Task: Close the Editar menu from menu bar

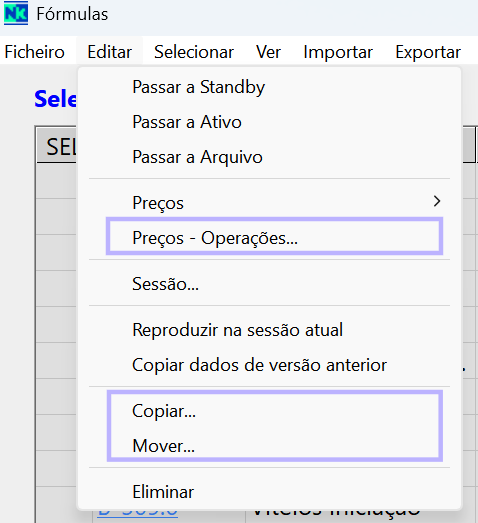Action: pyautogui.click(x=109, y=52)
